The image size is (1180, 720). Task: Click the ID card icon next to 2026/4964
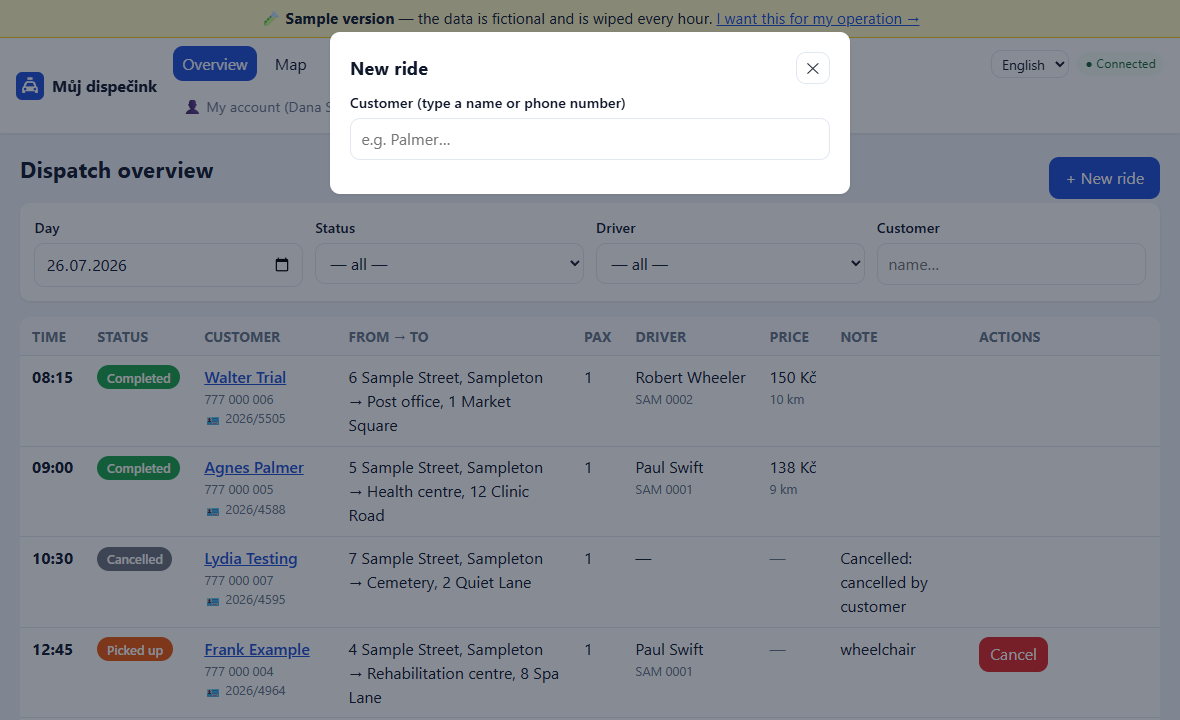point(213,692)
